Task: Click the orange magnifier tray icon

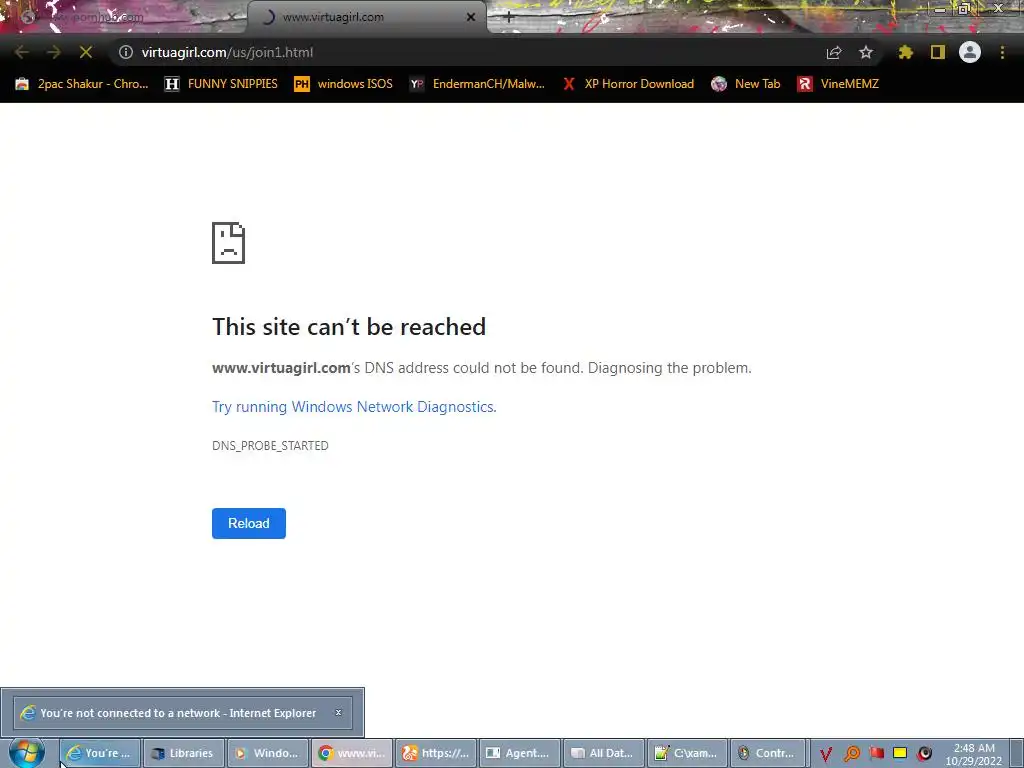Action: 852,754
